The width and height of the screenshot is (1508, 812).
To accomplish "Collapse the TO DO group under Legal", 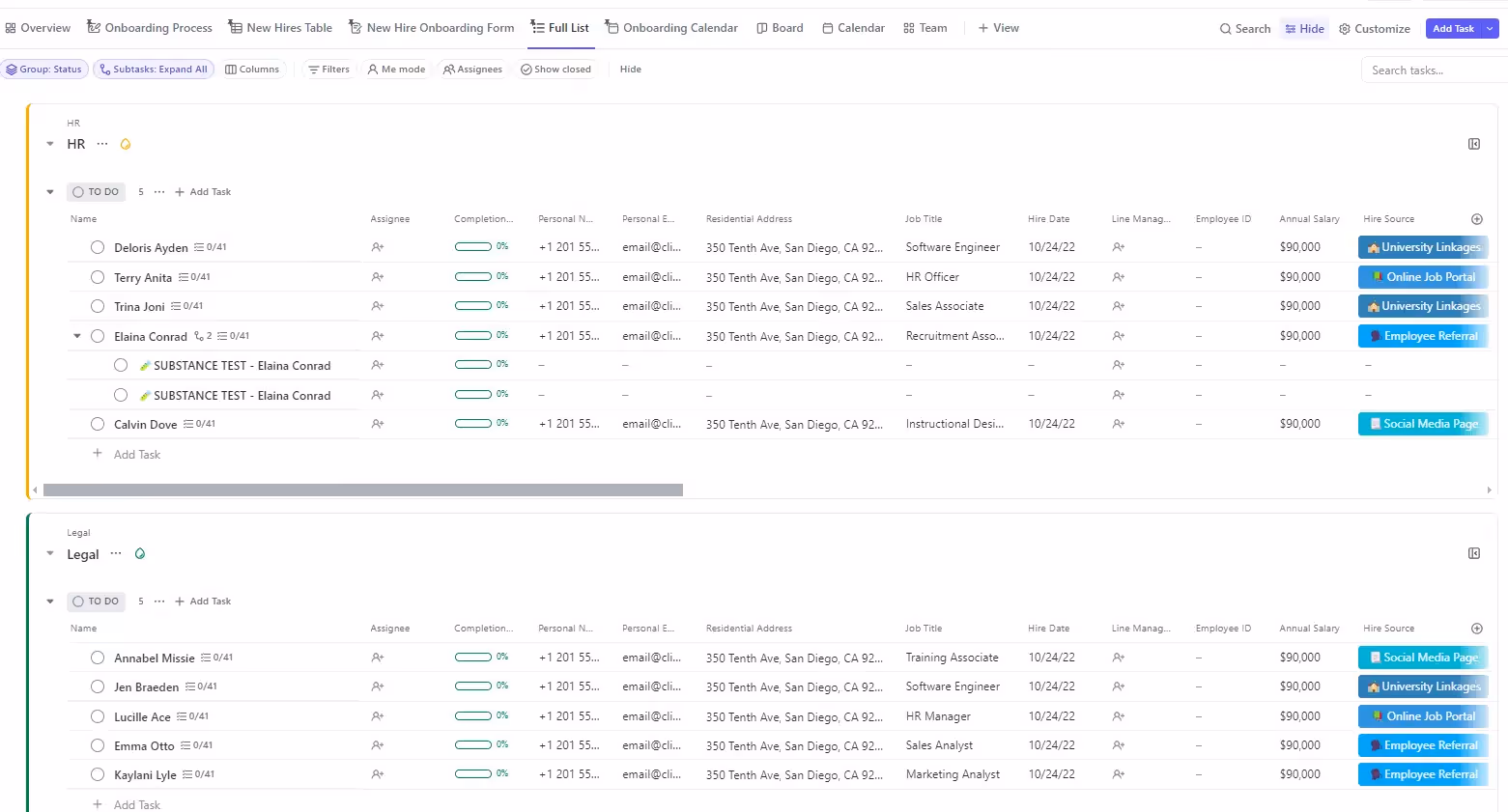I will point(49,601).
